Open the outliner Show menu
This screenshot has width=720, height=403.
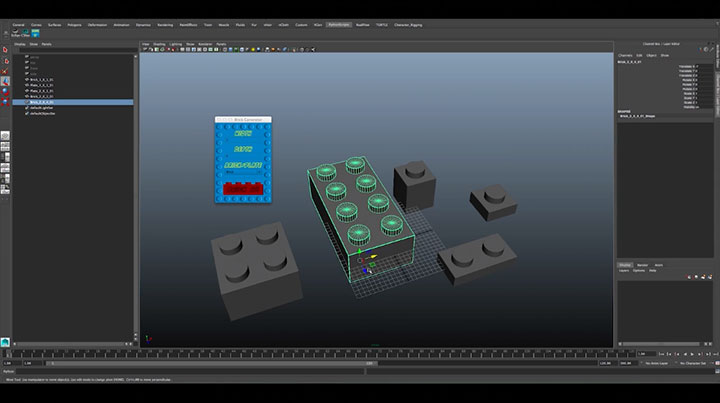(34, 44)
